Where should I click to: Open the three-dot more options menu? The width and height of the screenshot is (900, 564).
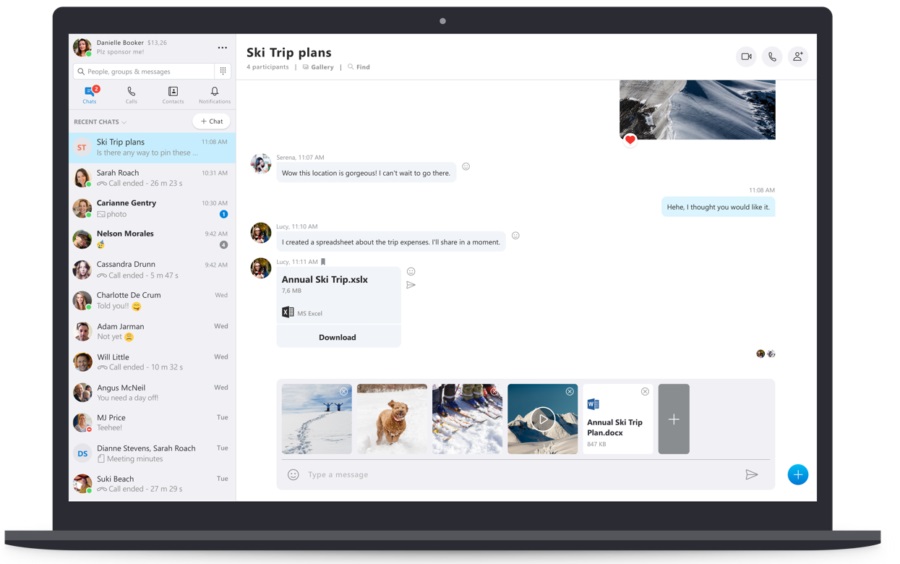(x=222, y=48)
